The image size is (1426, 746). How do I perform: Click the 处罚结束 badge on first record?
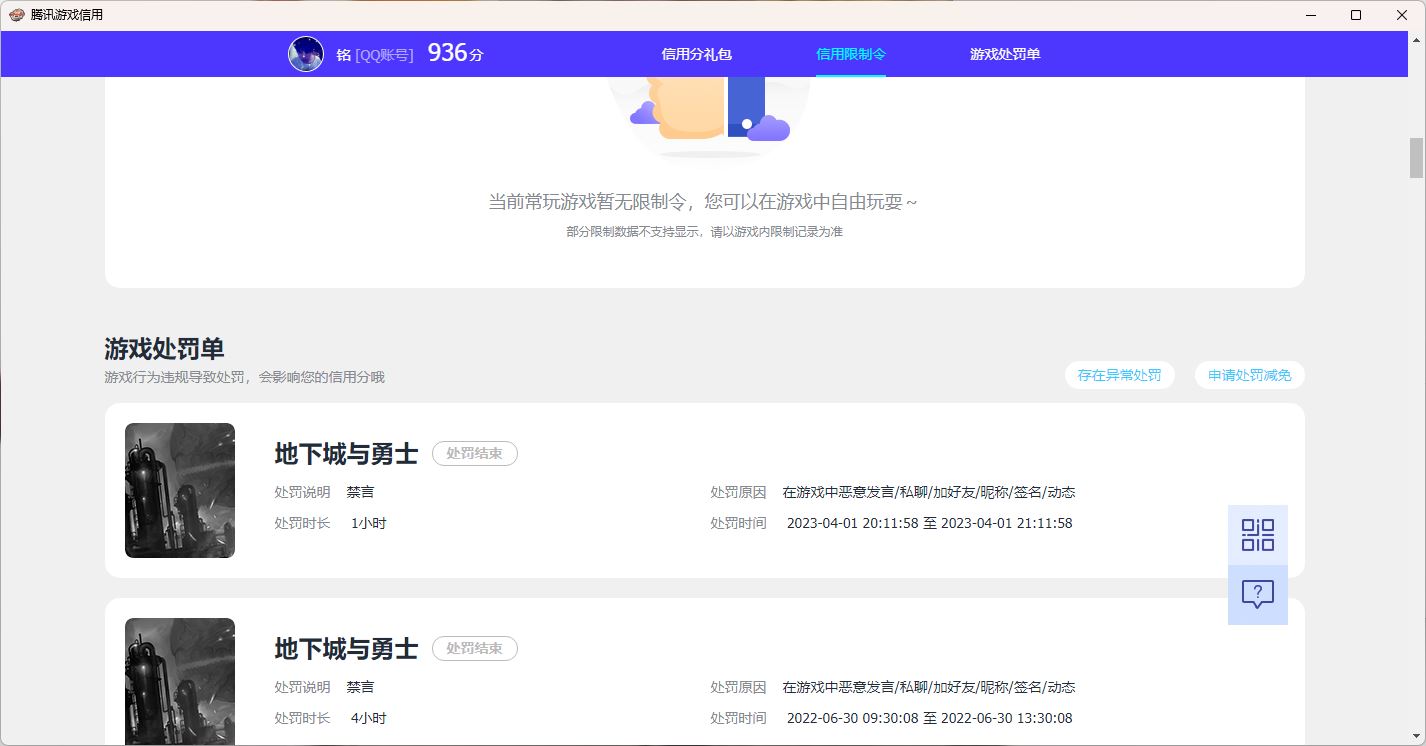point(474,453)
